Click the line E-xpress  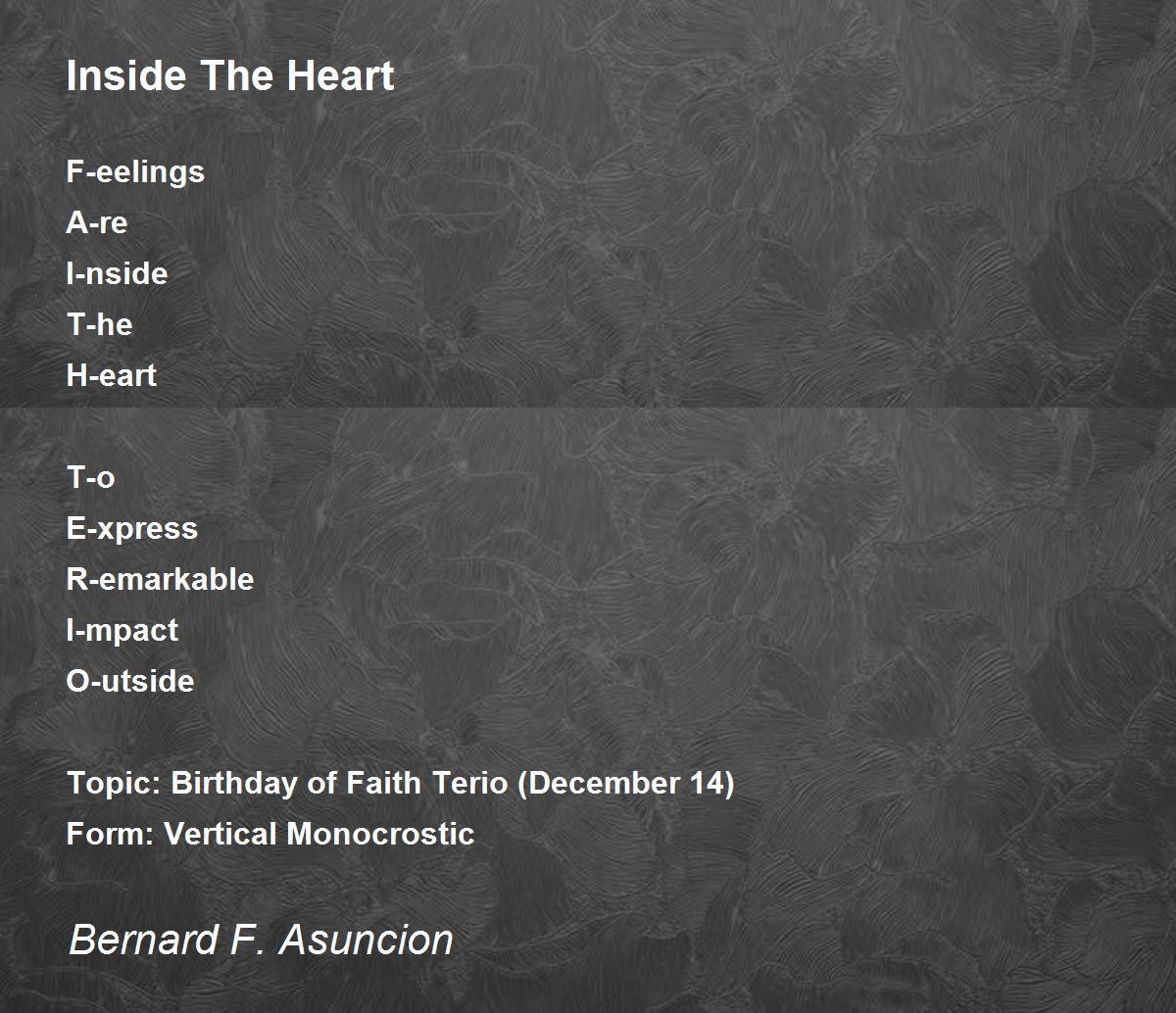(x=132, y=529)
